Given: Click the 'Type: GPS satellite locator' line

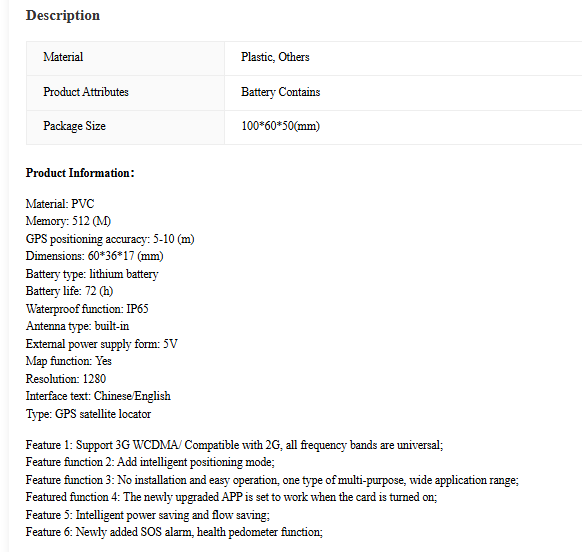Looking at the screenshot, I should [88, 414].
